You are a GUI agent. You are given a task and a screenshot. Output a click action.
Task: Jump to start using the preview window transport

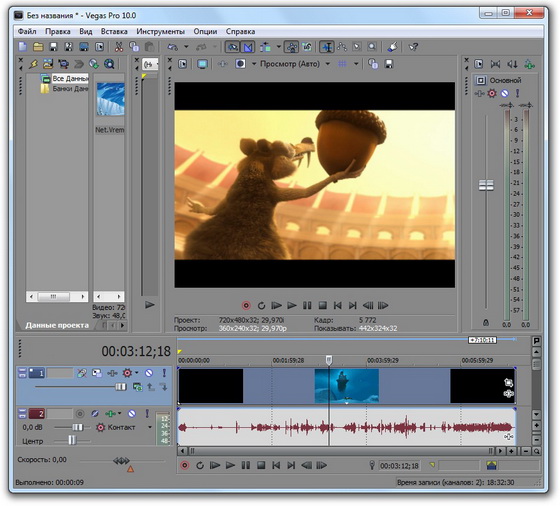pyautogui.click(x=338, y=306)
